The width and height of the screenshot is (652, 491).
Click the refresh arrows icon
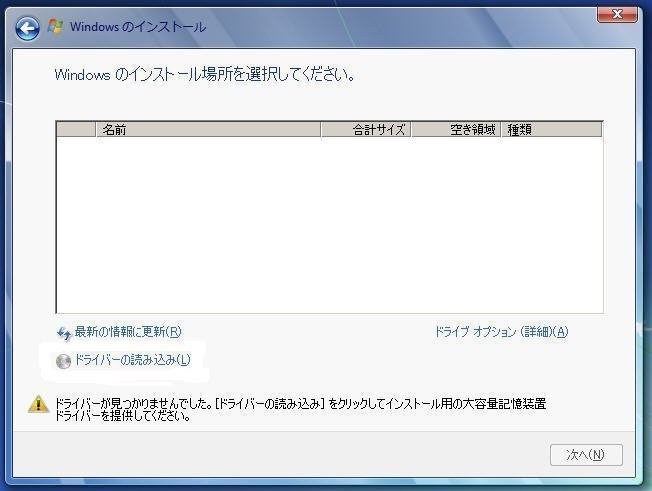pos(64,333)
